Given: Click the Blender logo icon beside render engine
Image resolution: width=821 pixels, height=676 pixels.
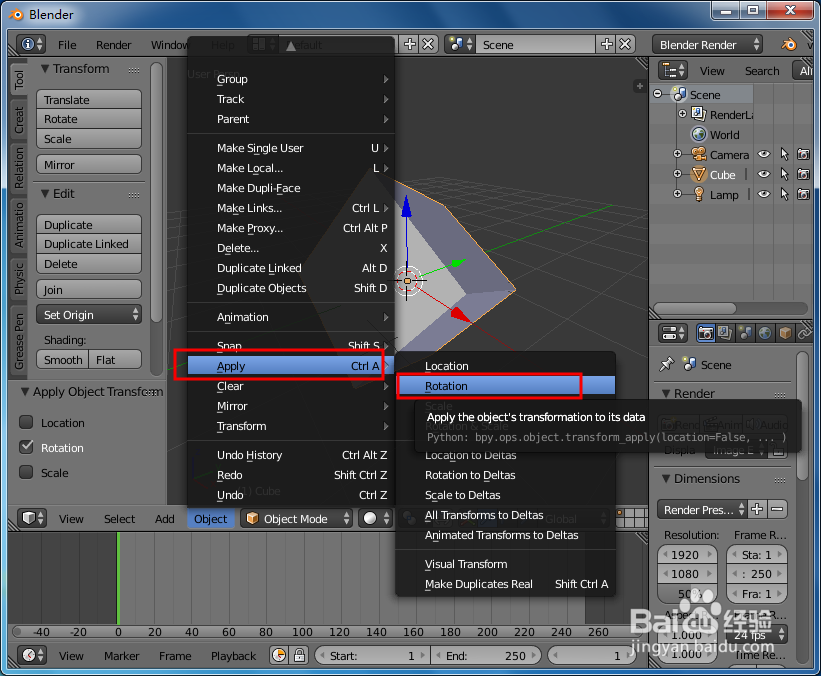Looking at the screenshot, I should (x=789, y=45).
